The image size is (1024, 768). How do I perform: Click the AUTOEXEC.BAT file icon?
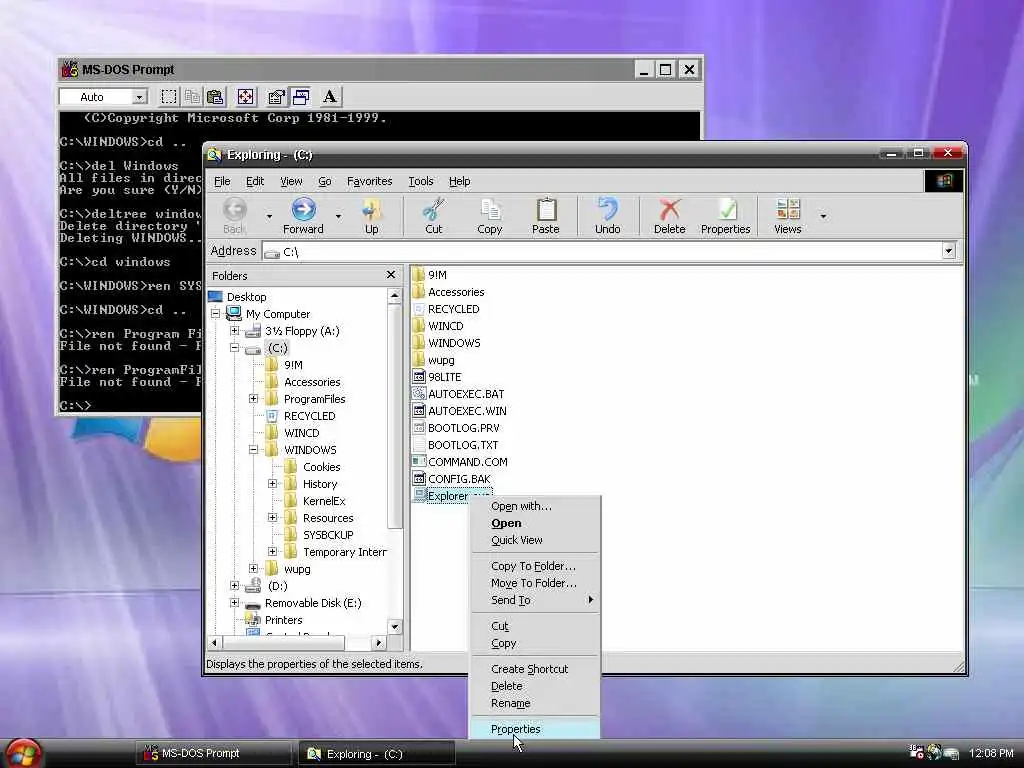pos(419,394)
